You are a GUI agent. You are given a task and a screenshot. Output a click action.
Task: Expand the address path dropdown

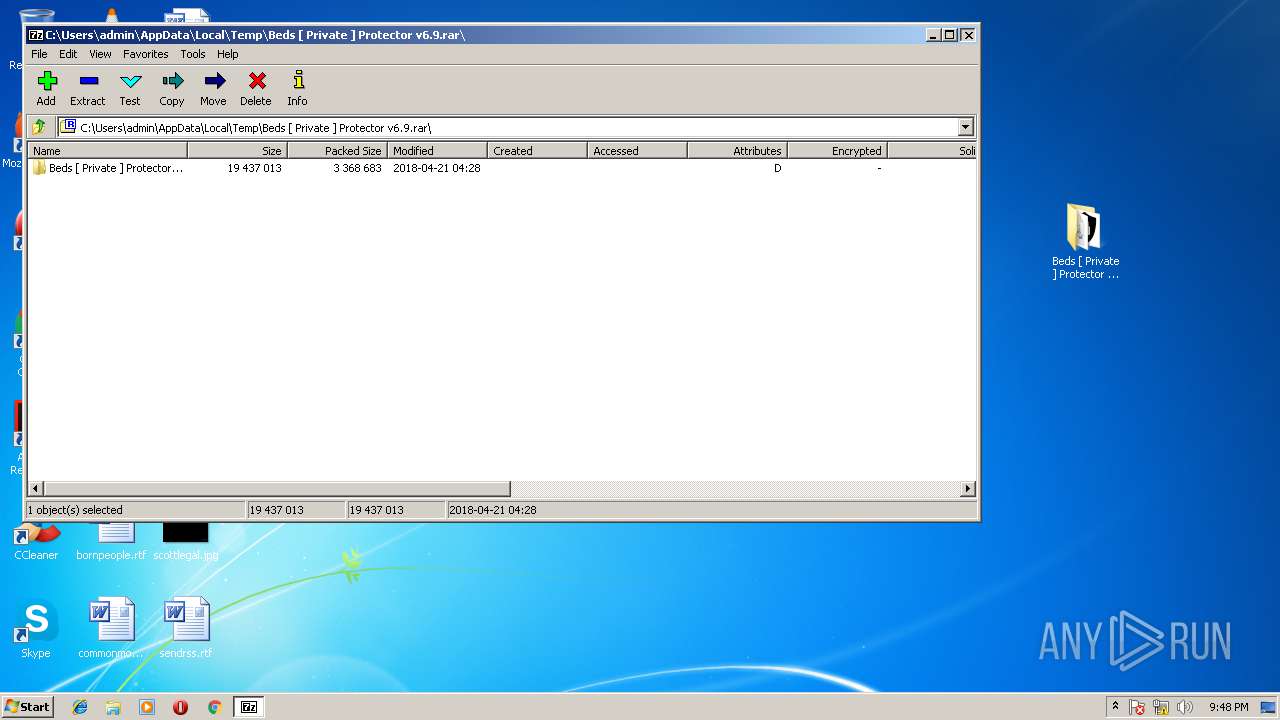coord(965,127)
